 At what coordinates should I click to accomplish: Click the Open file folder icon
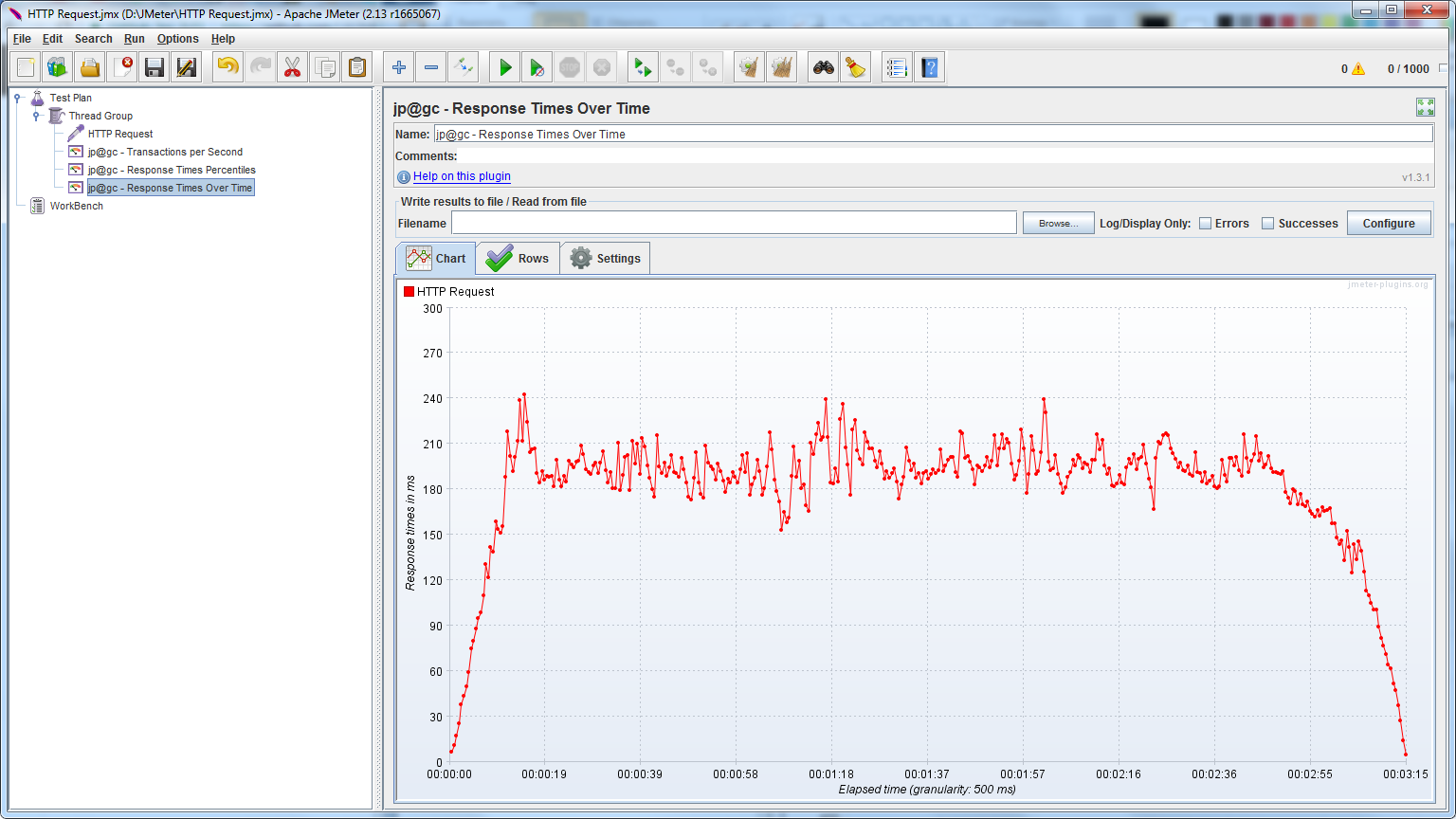tap(90, 67)
